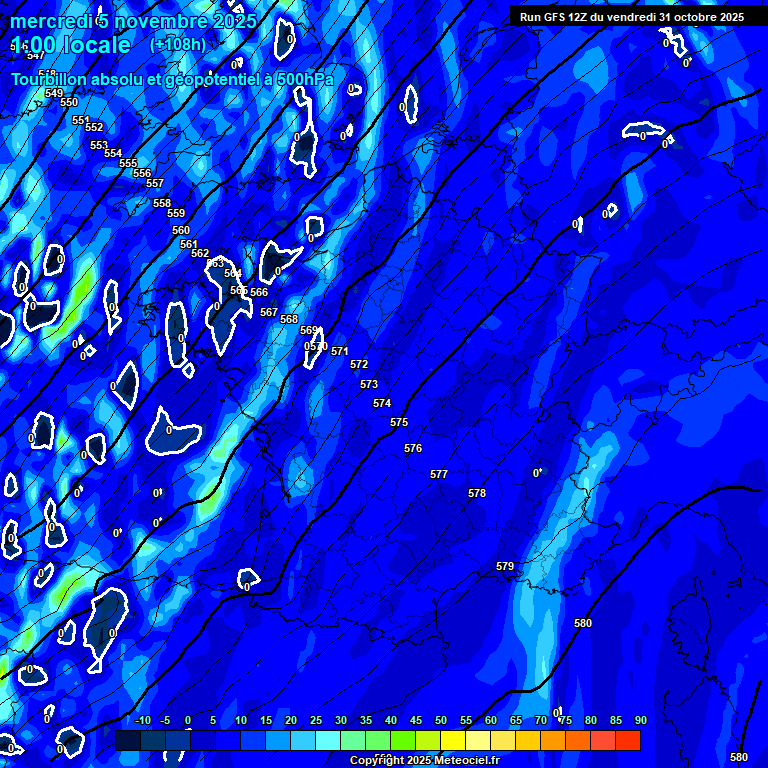Image resolution: width=768 pixels, height=768 pixels.
Task: Click the +108h forecast offset label
Action: 178,45
